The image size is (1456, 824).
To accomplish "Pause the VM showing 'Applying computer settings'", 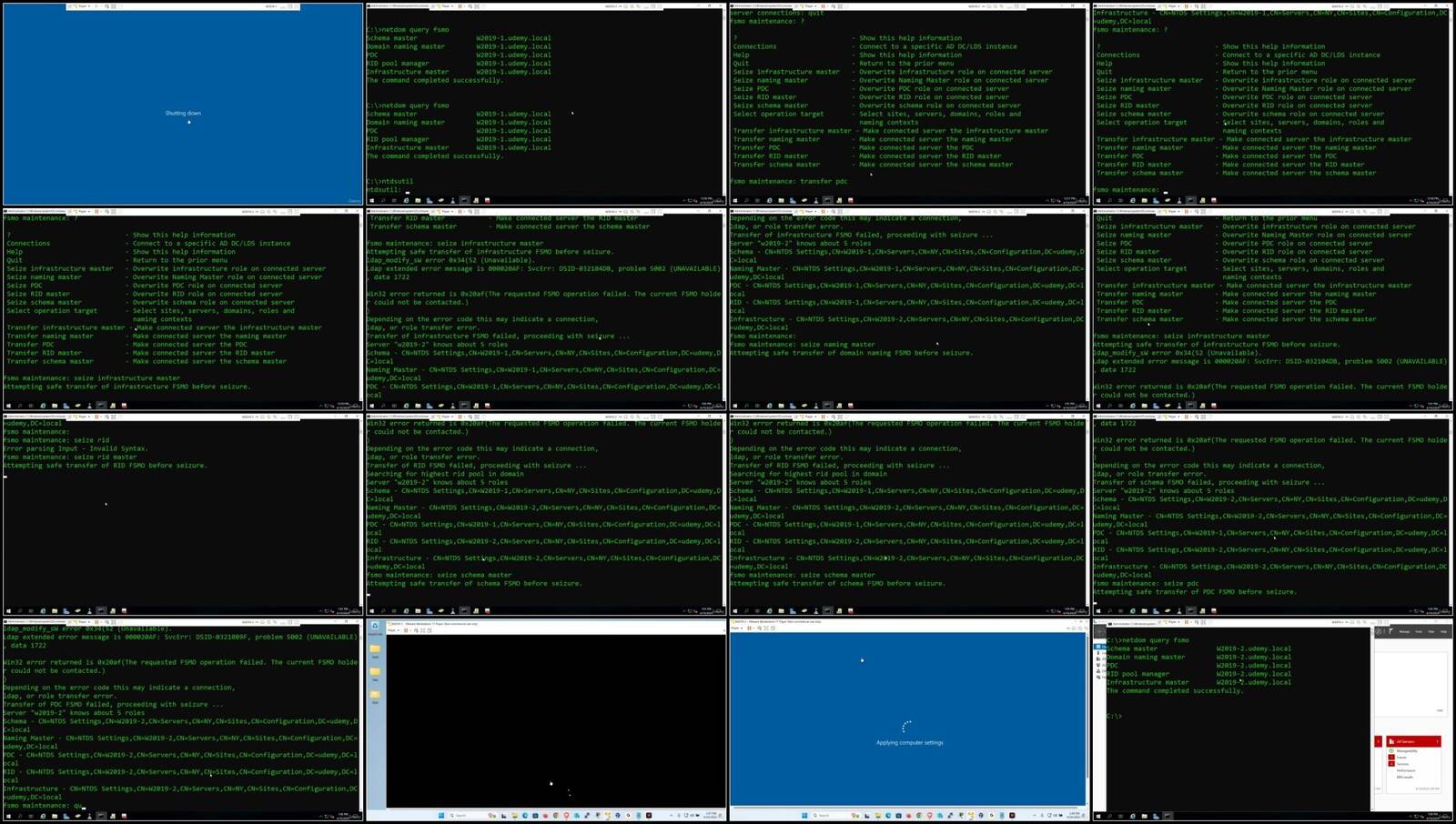I will [749, 628].
